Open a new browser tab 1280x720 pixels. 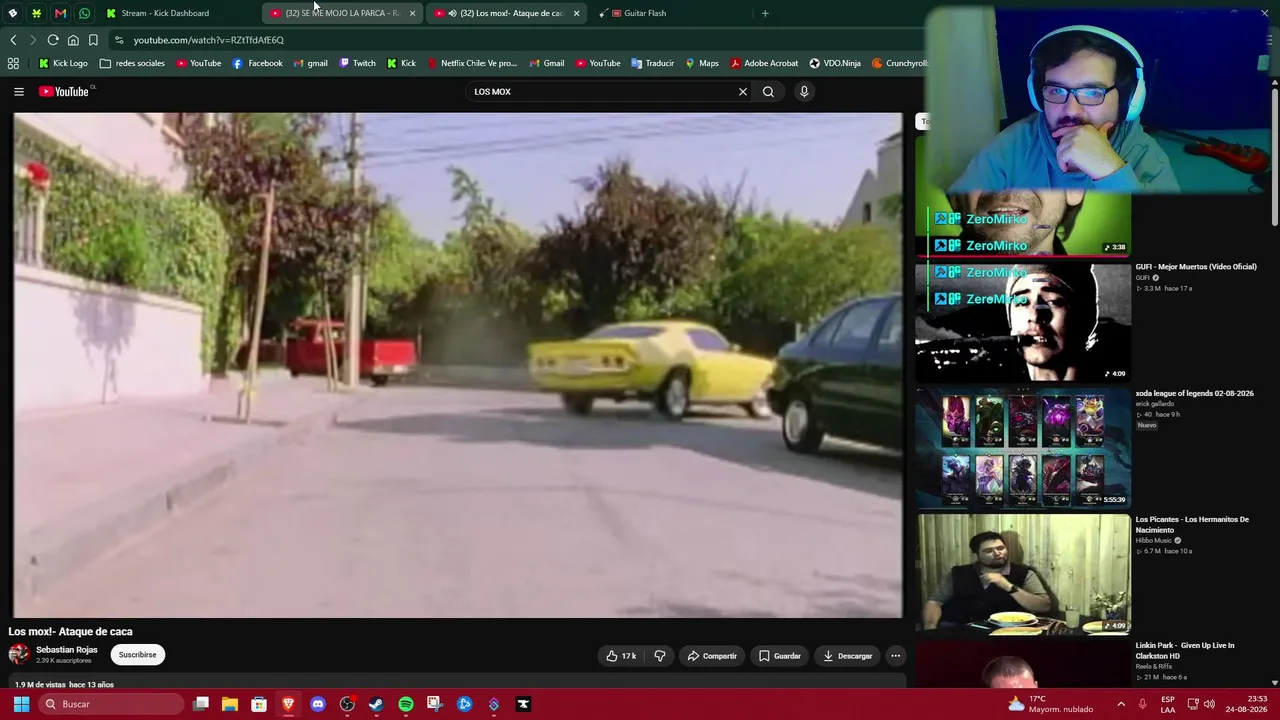pos(765,13)
